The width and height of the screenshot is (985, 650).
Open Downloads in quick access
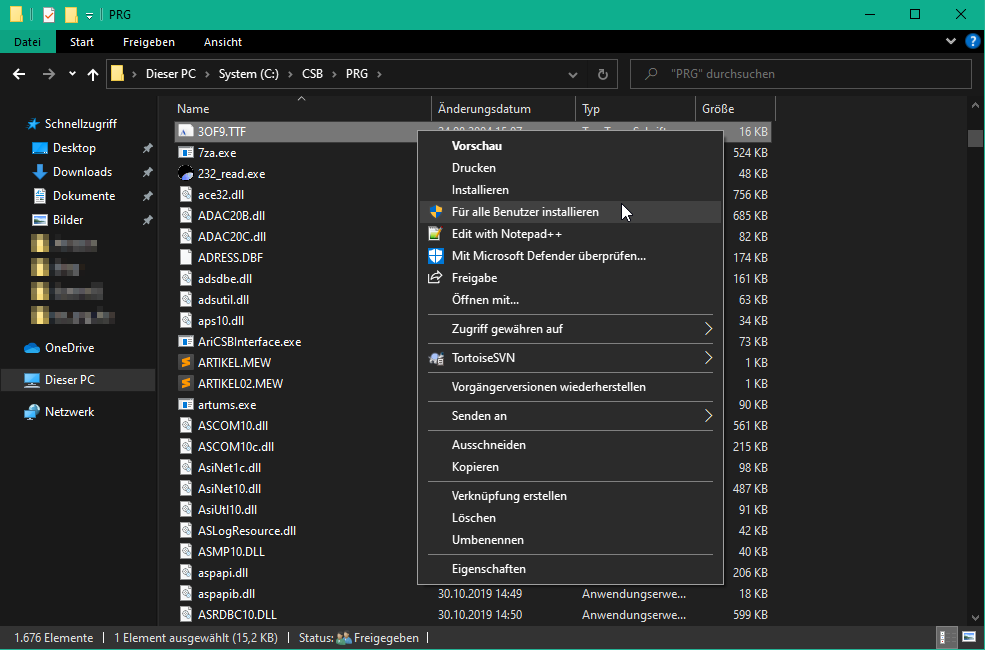tap(82, 172)
